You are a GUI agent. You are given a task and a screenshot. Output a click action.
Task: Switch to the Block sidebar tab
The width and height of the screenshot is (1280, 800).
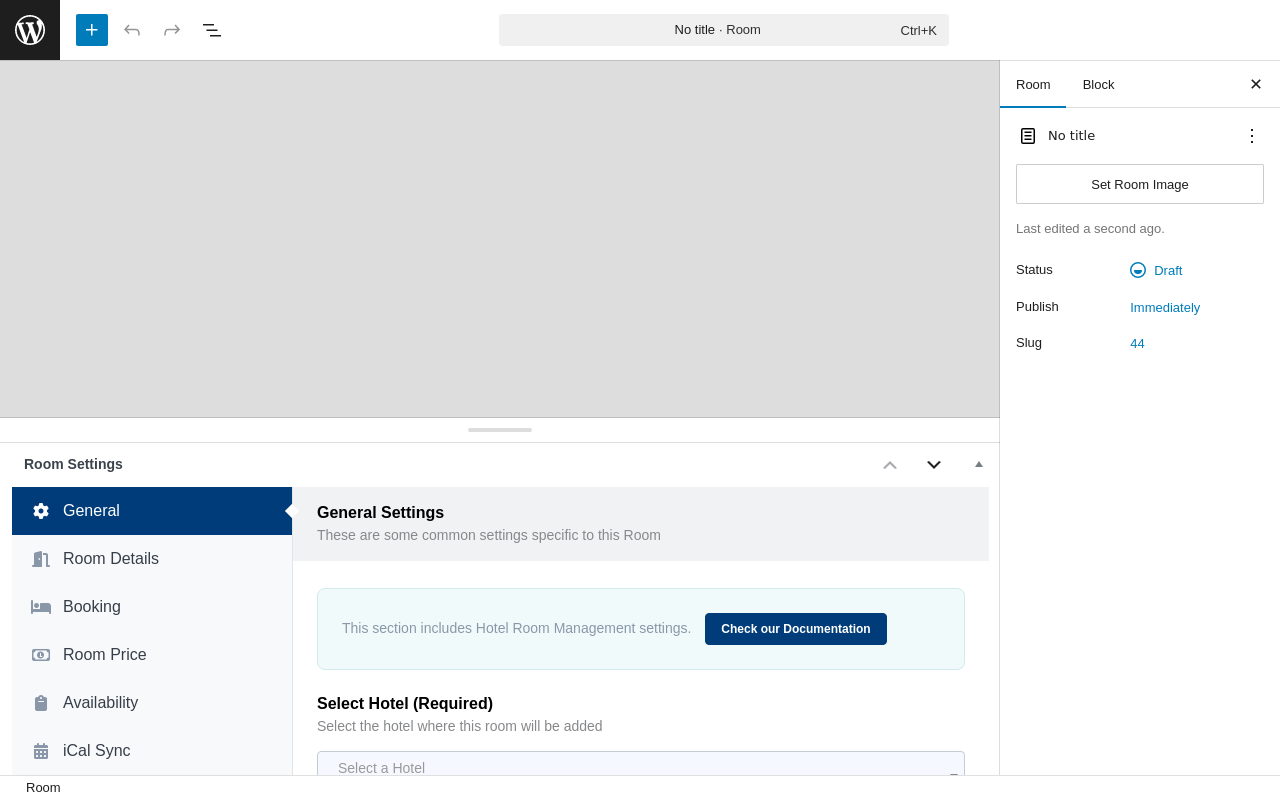tap(1098, 85)
